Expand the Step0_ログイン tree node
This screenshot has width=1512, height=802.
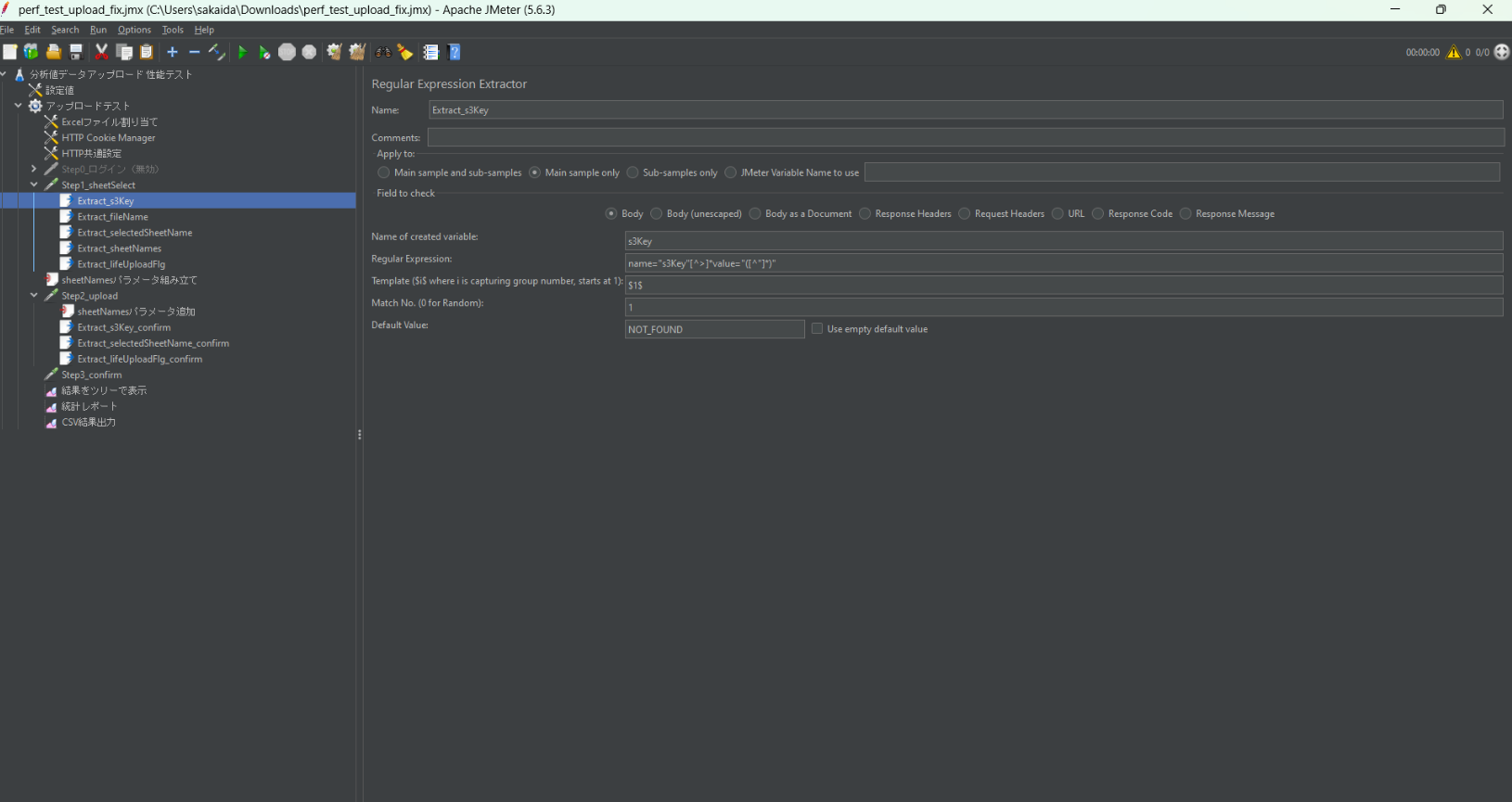[x=34, y=170]
